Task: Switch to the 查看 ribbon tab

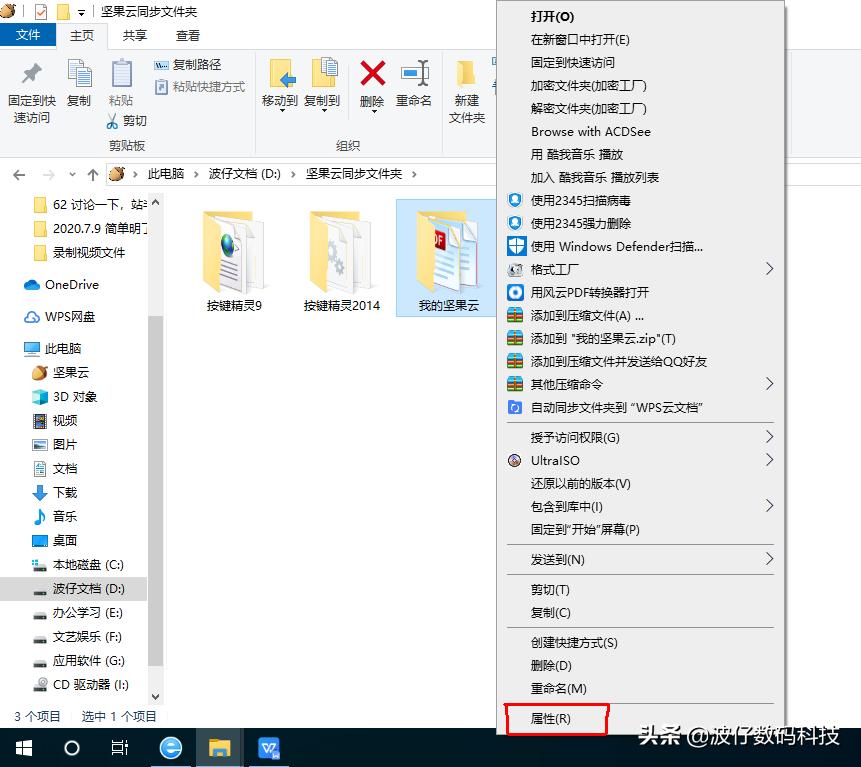Action: (x=189, y=35)
